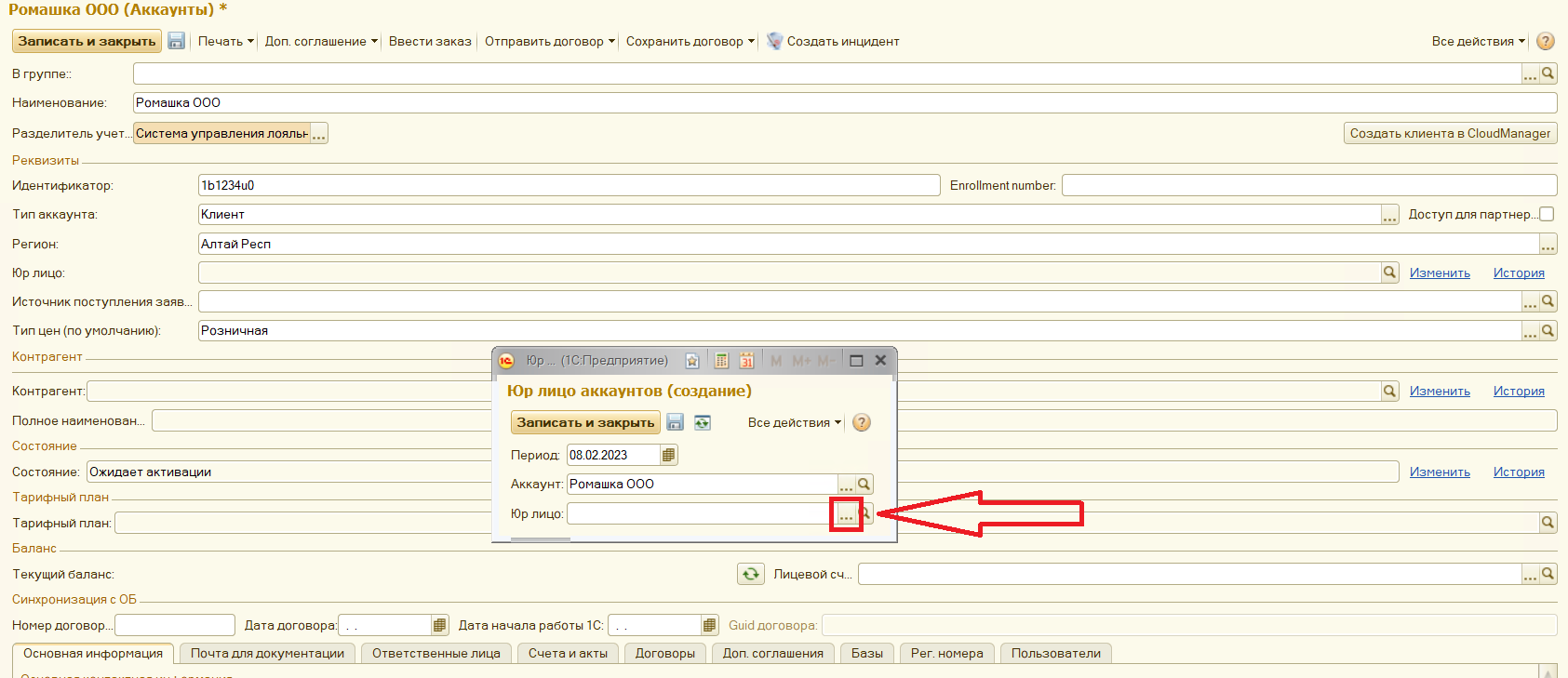Toggle Доступ для партнеров checkbox

1547,214
